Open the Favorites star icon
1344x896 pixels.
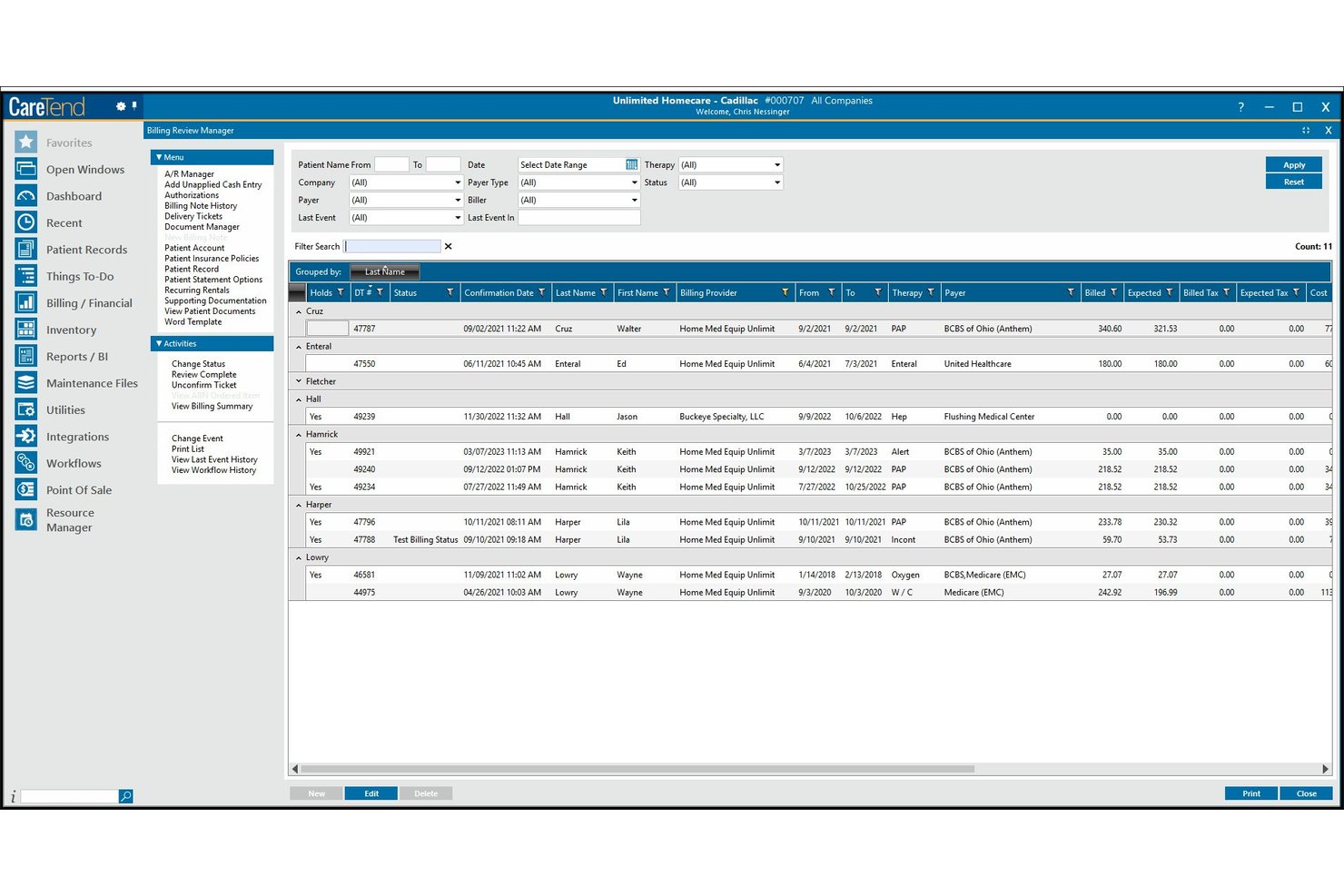26,142
